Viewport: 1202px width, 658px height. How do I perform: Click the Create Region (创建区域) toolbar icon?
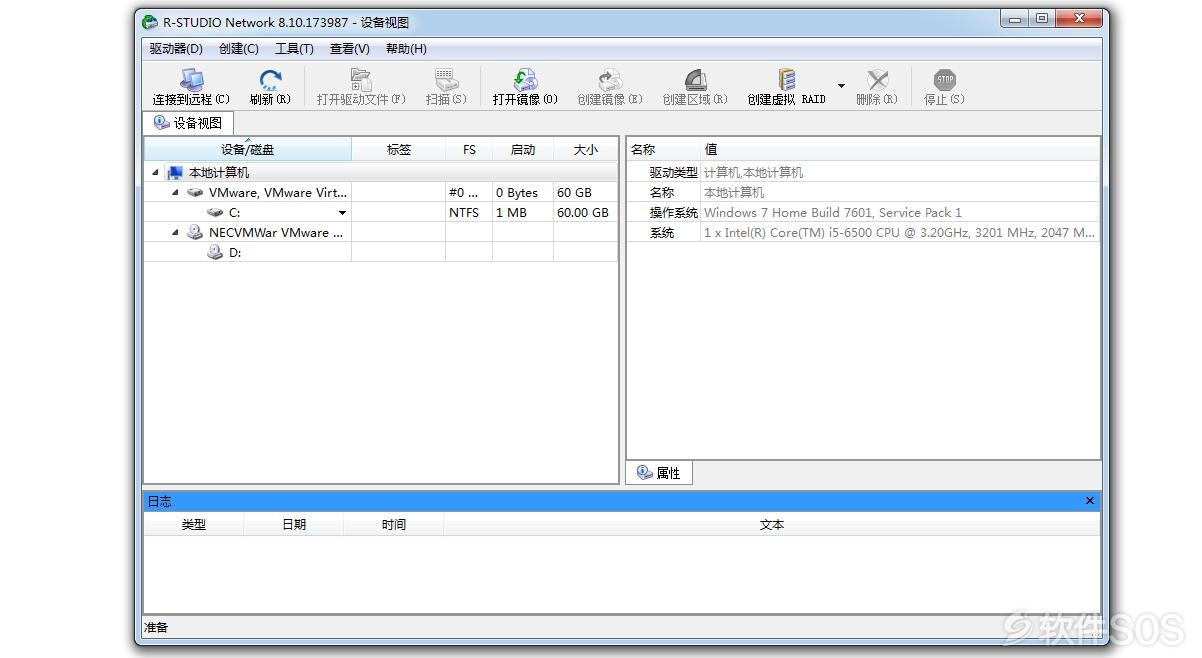click(x=695, y=80)
